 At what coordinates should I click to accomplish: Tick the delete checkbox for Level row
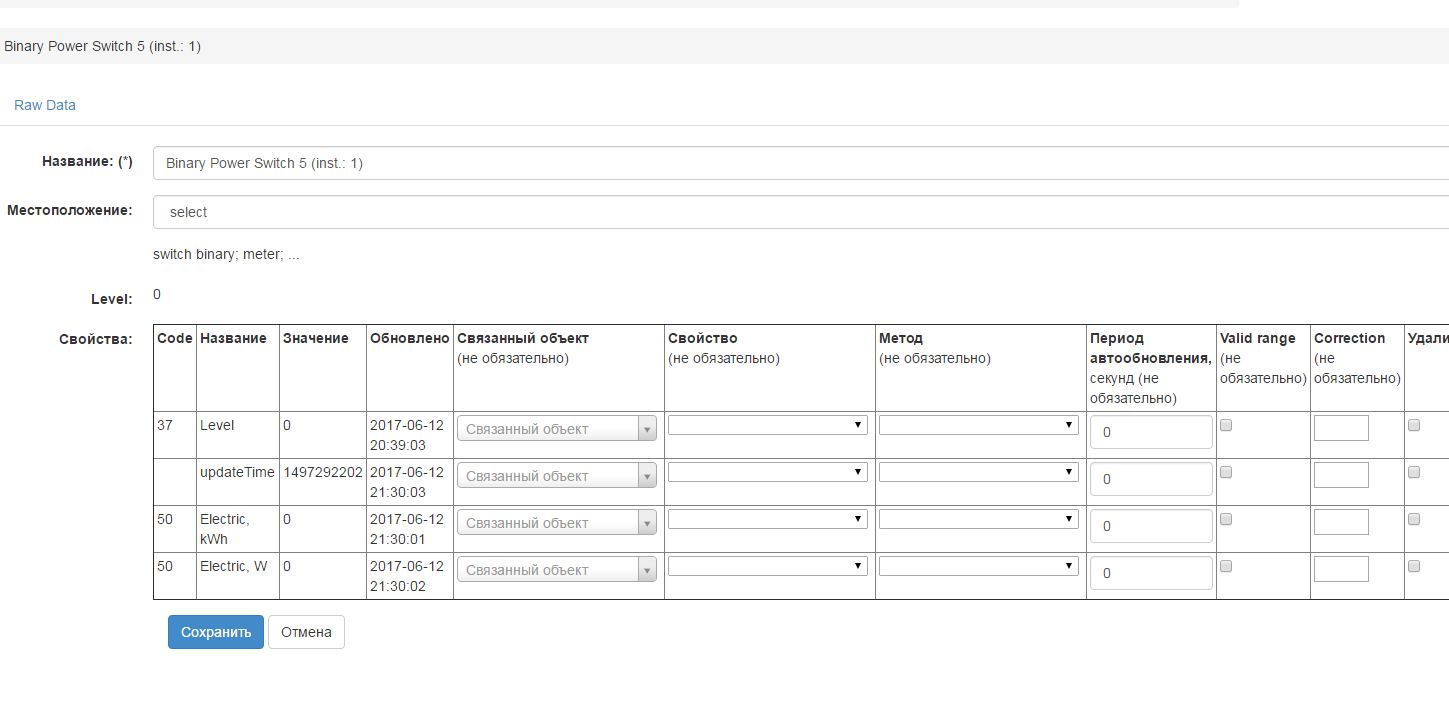coord(1414,425)
